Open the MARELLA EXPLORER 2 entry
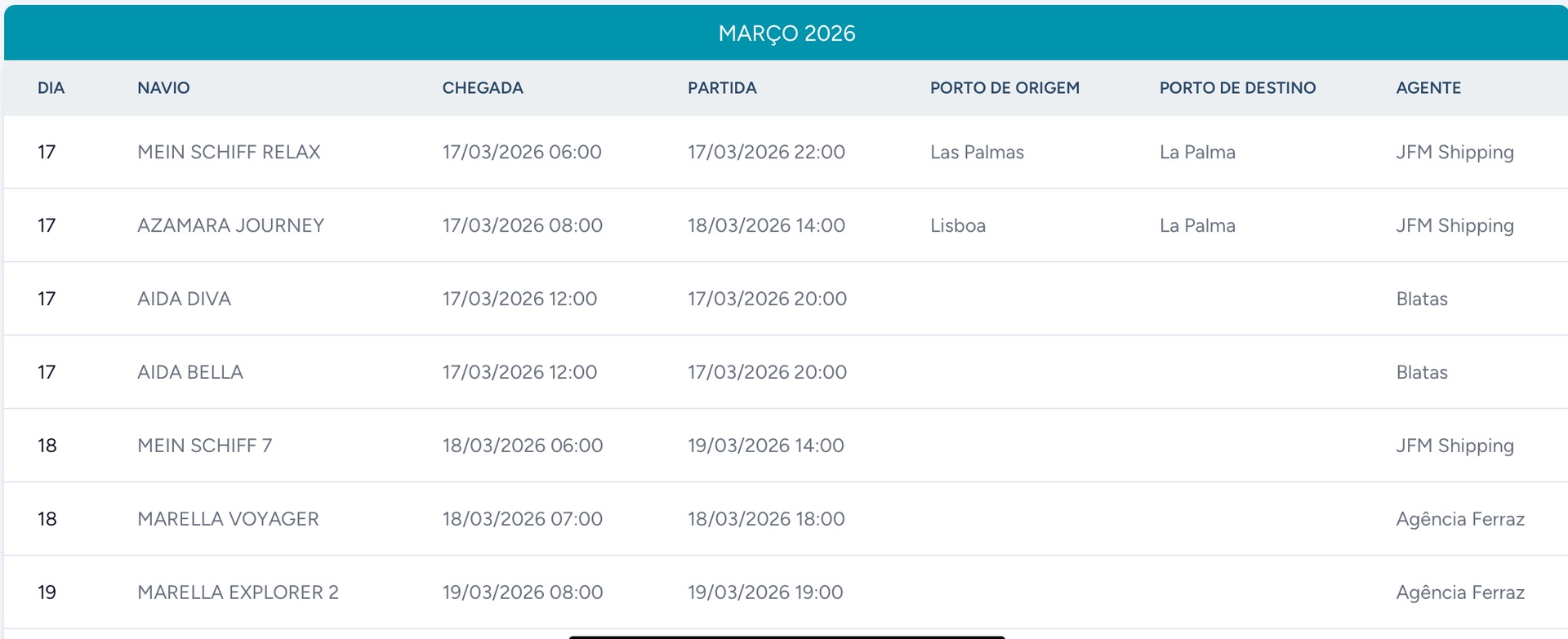 (x=238, y=592)
